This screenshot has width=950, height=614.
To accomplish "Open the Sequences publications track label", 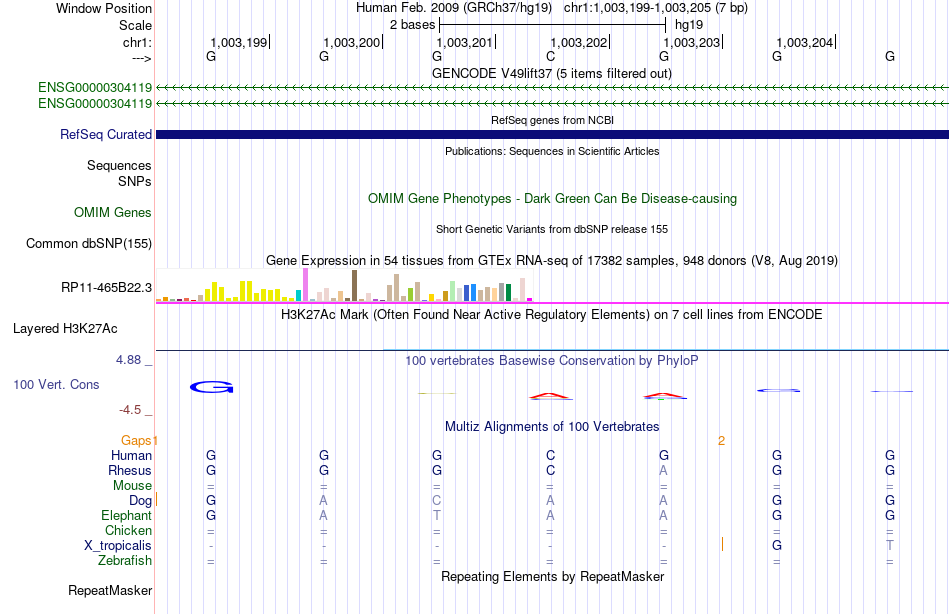I will pyautogui.click(x=119, y=165).
